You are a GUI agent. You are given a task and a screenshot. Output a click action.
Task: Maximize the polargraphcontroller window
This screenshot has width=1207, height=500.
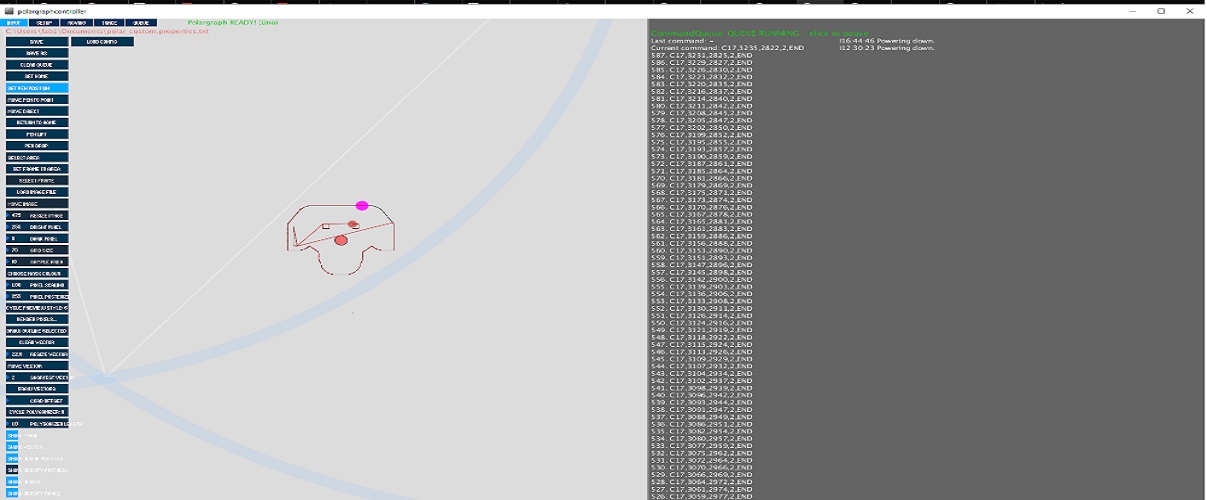1161,10
